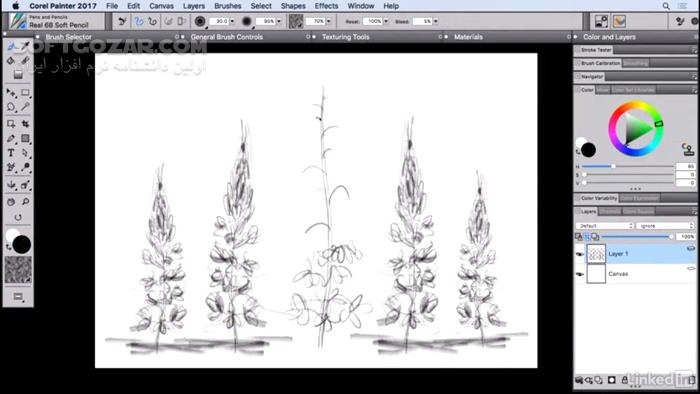The image size is (700, 394).
Task: Open the Apple menu
Action: coord(16,6)
